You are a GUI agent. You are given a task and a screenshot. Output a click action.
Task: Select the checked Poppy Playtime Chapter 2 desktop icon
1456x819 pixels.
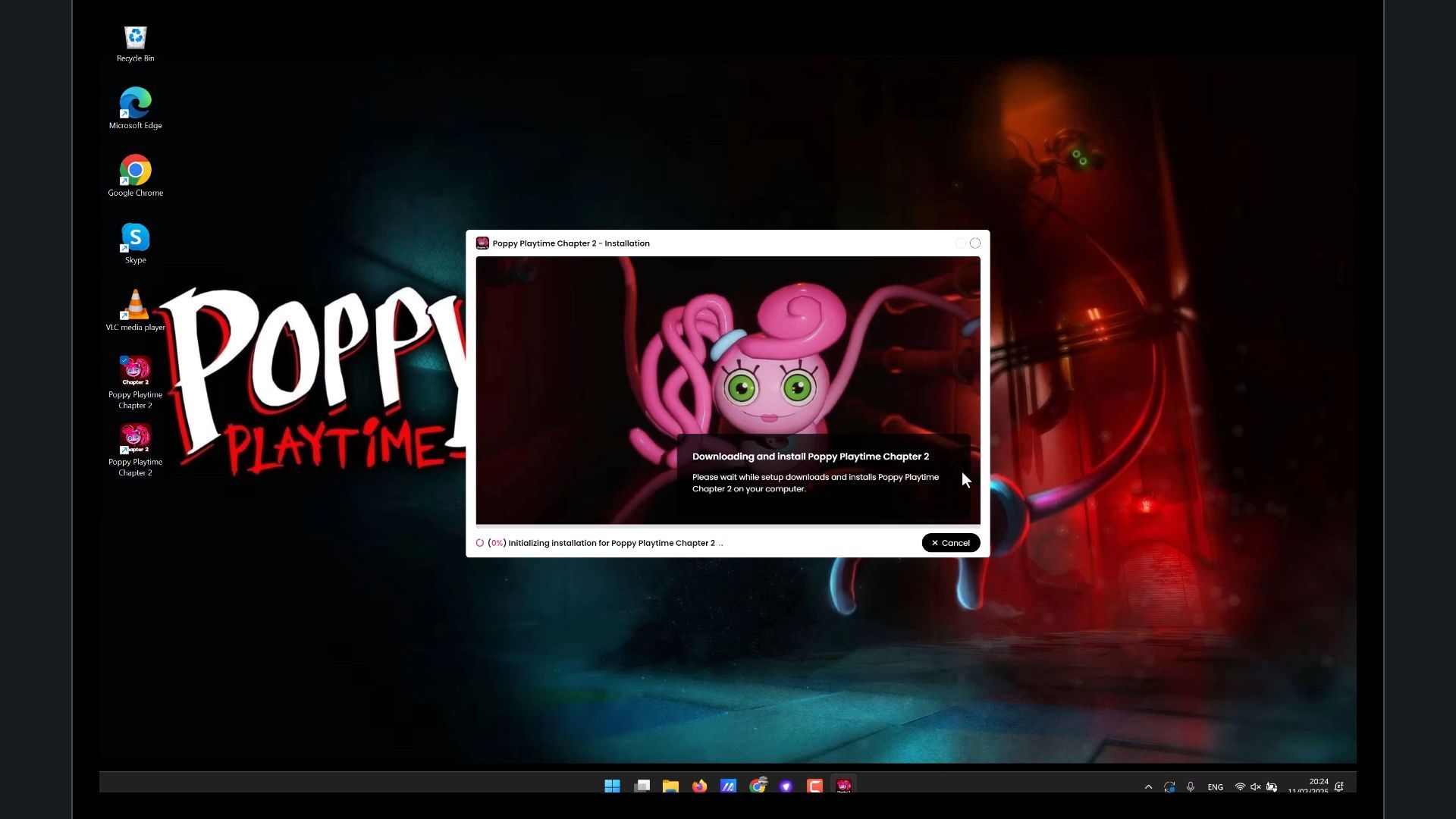135,383
